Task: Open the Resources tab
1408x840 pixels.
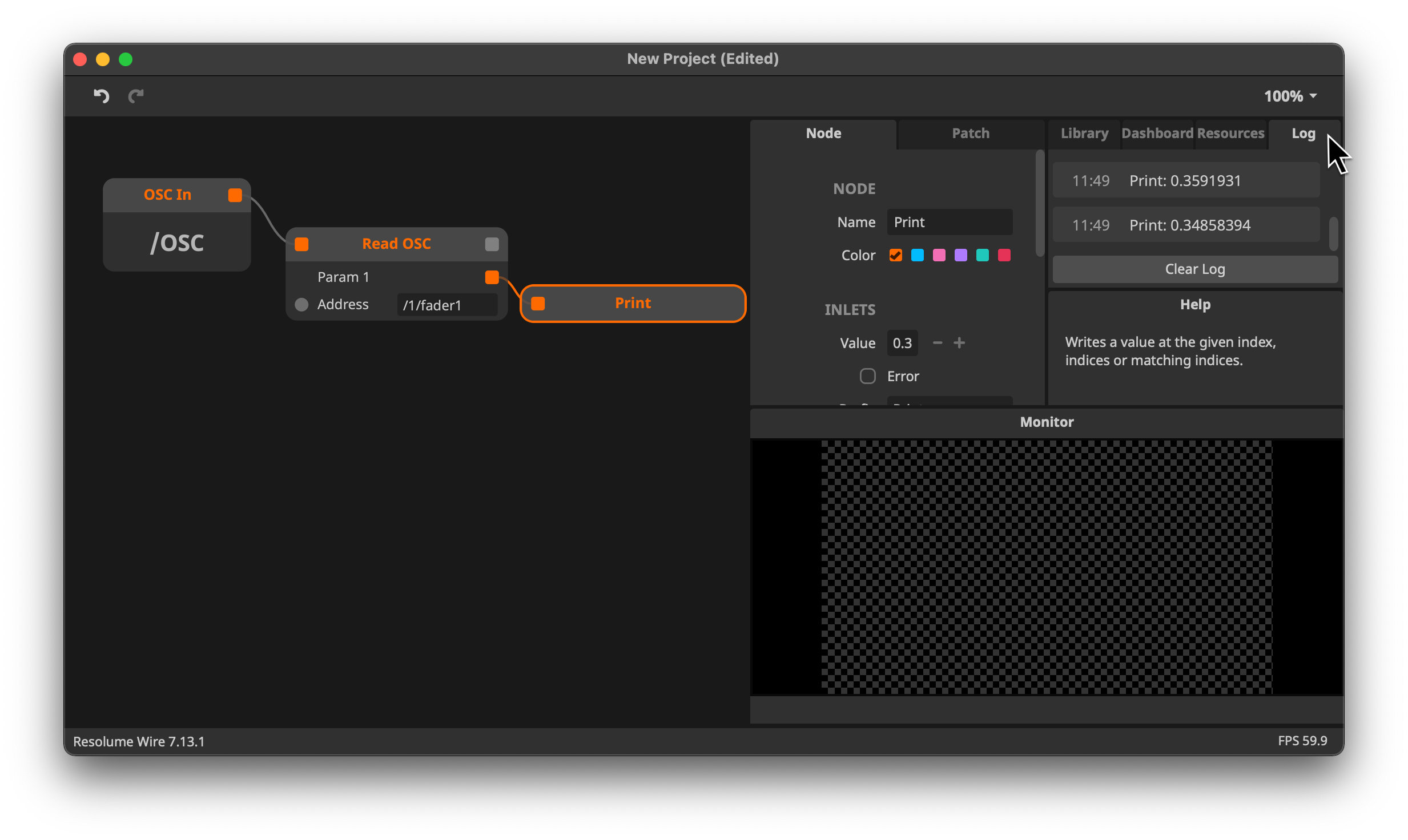Action: point(1230,134)
